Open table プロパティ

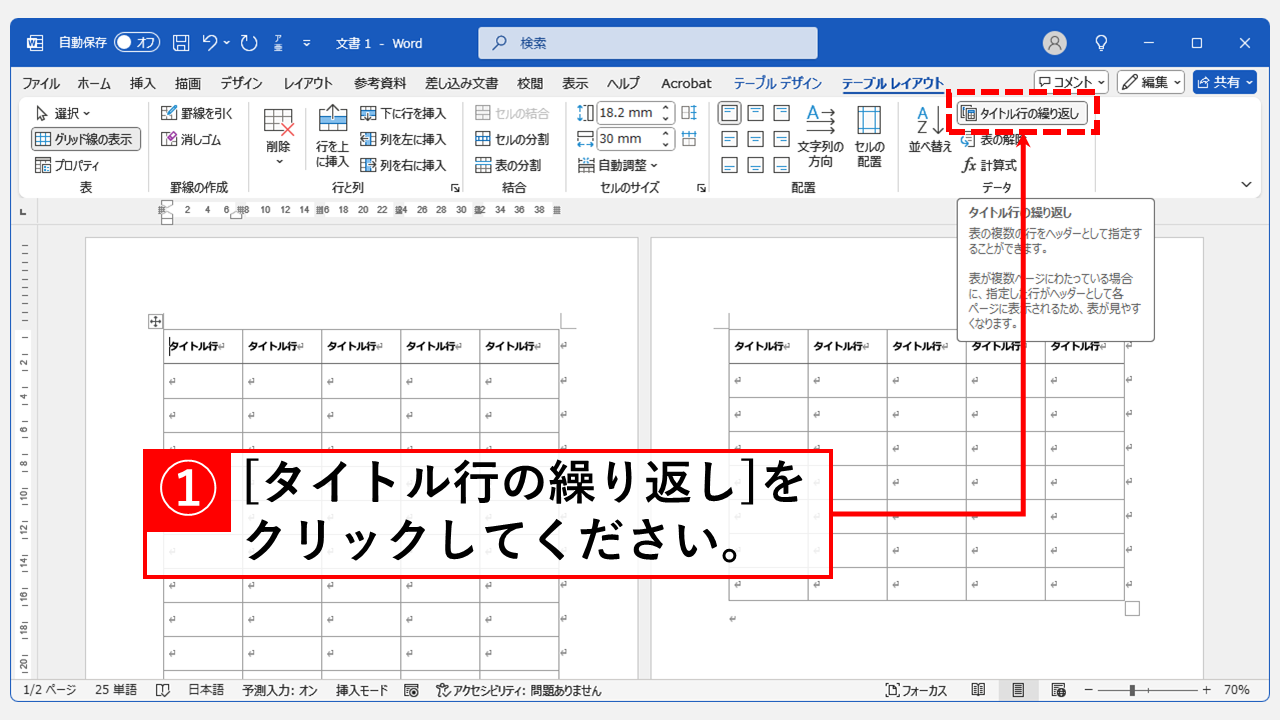[67, 165]
